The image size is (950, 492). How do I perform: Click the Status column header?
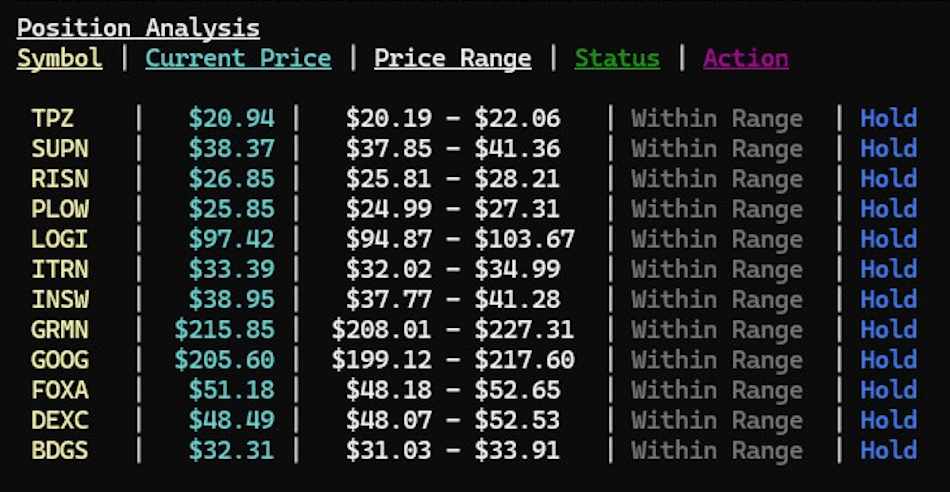click(617, 58)
